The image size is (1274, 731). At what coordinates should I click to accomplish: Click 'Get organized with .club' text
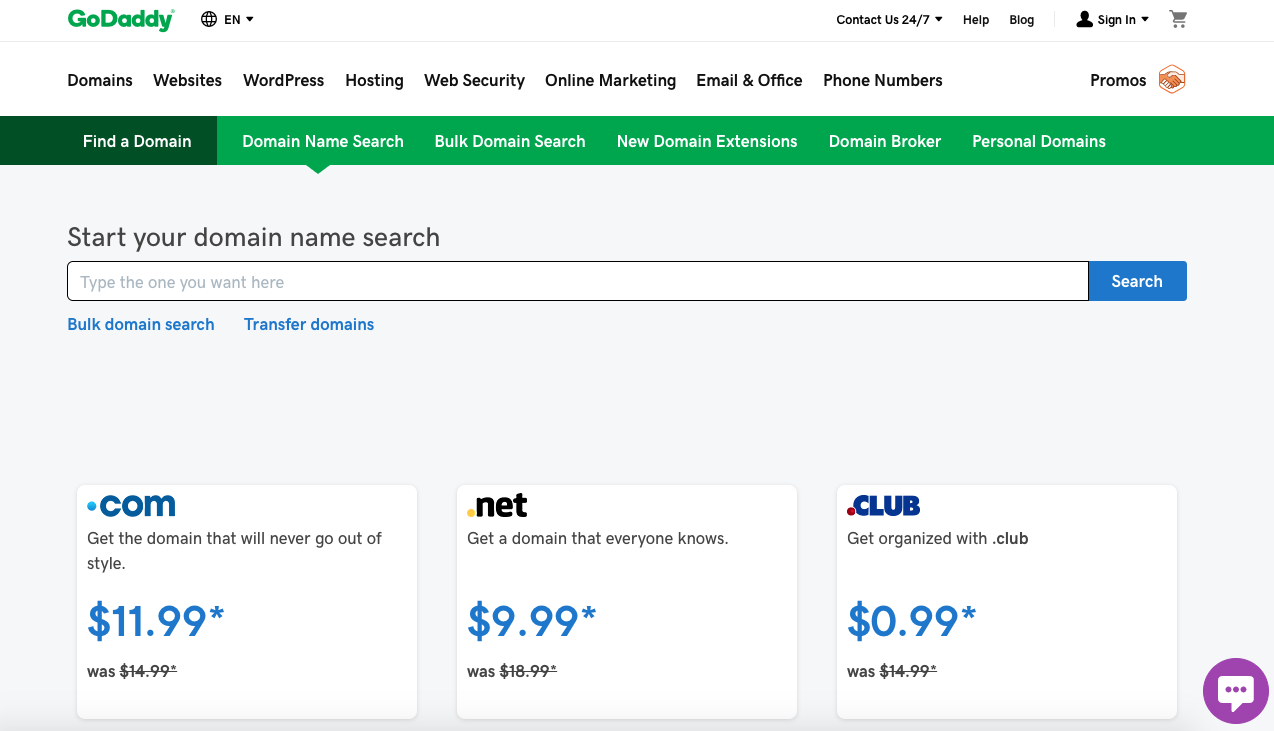[x=938, y=538]
